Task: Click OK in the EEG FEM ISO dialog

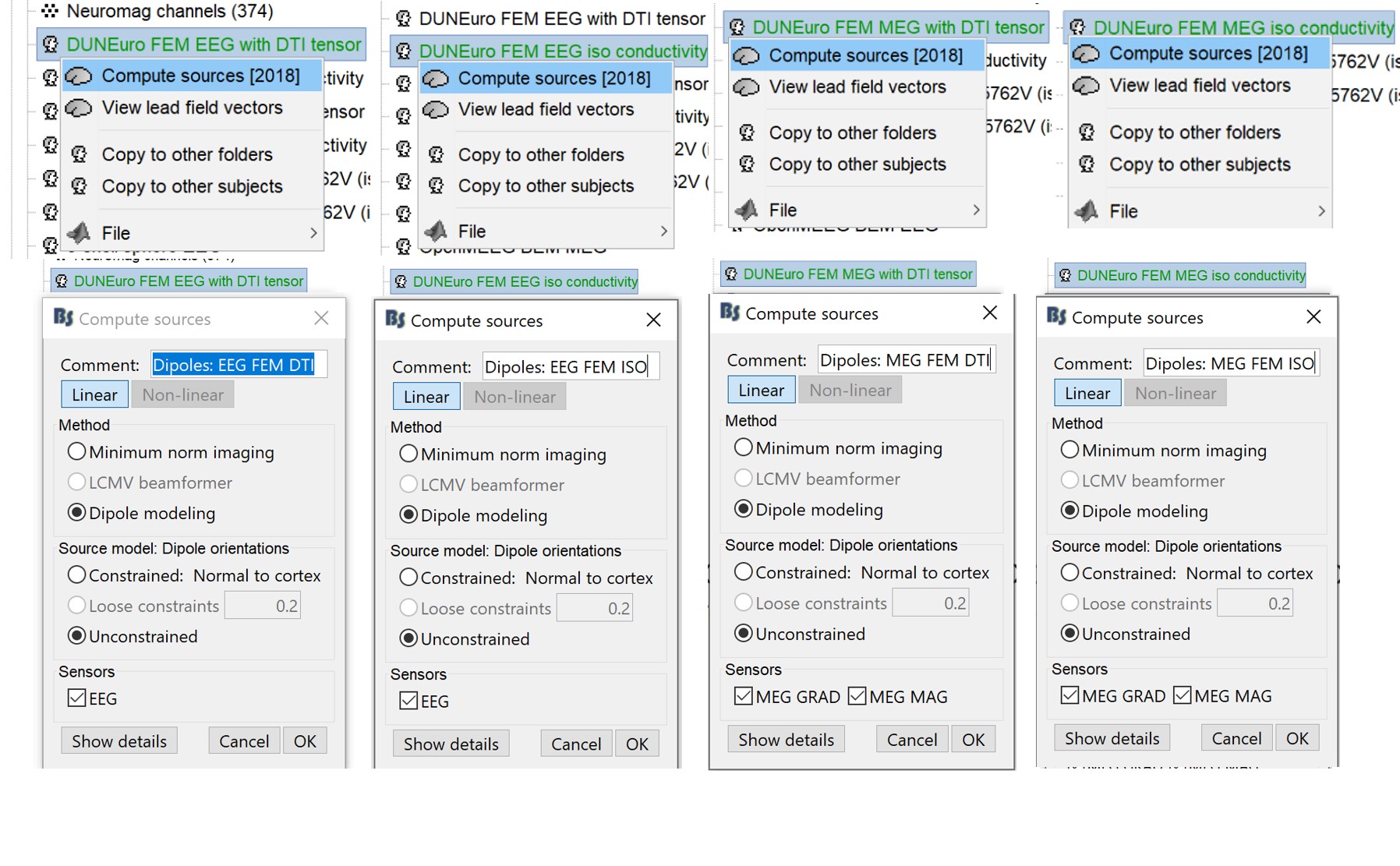Action: (x=637, y=744)
